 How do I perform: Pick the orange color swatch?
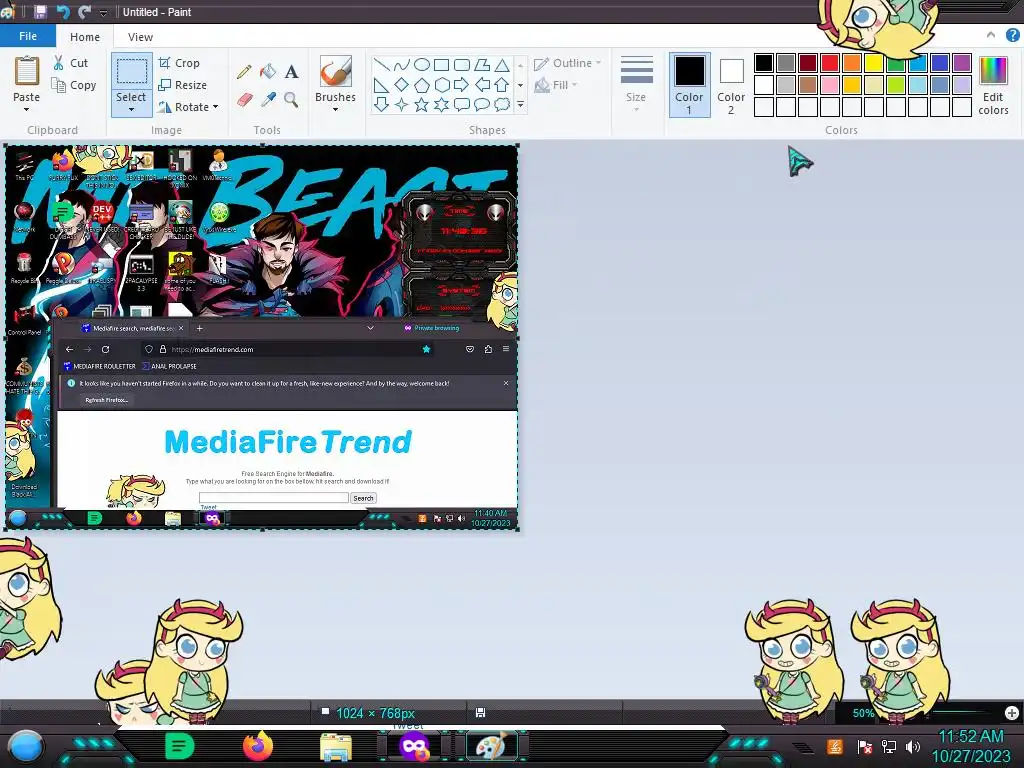(852, 63)
